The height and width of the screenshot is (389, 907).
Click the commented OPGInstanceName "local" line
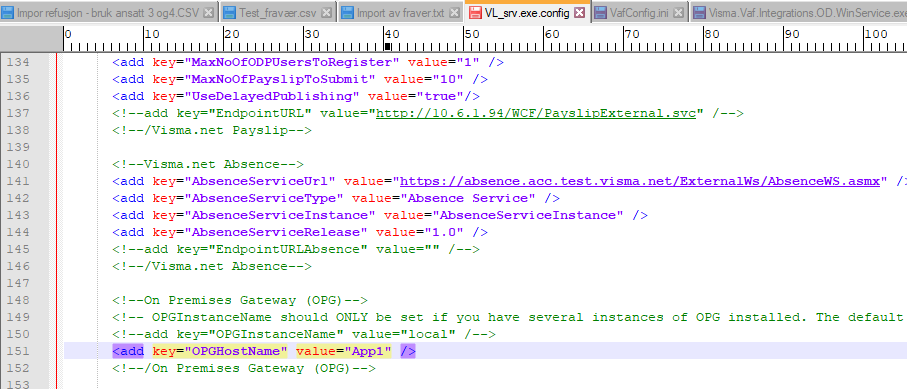304,334
